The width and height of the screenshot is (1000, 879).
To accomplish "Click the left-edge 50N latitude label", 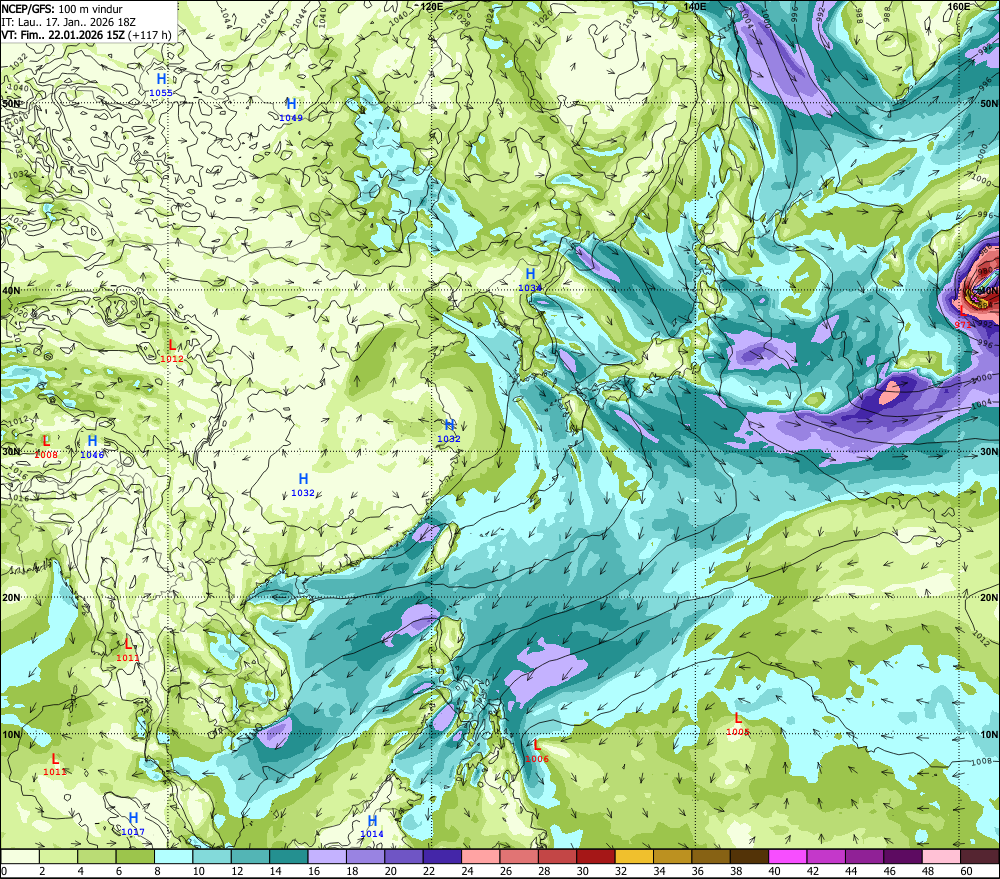I will pos(11,104).
